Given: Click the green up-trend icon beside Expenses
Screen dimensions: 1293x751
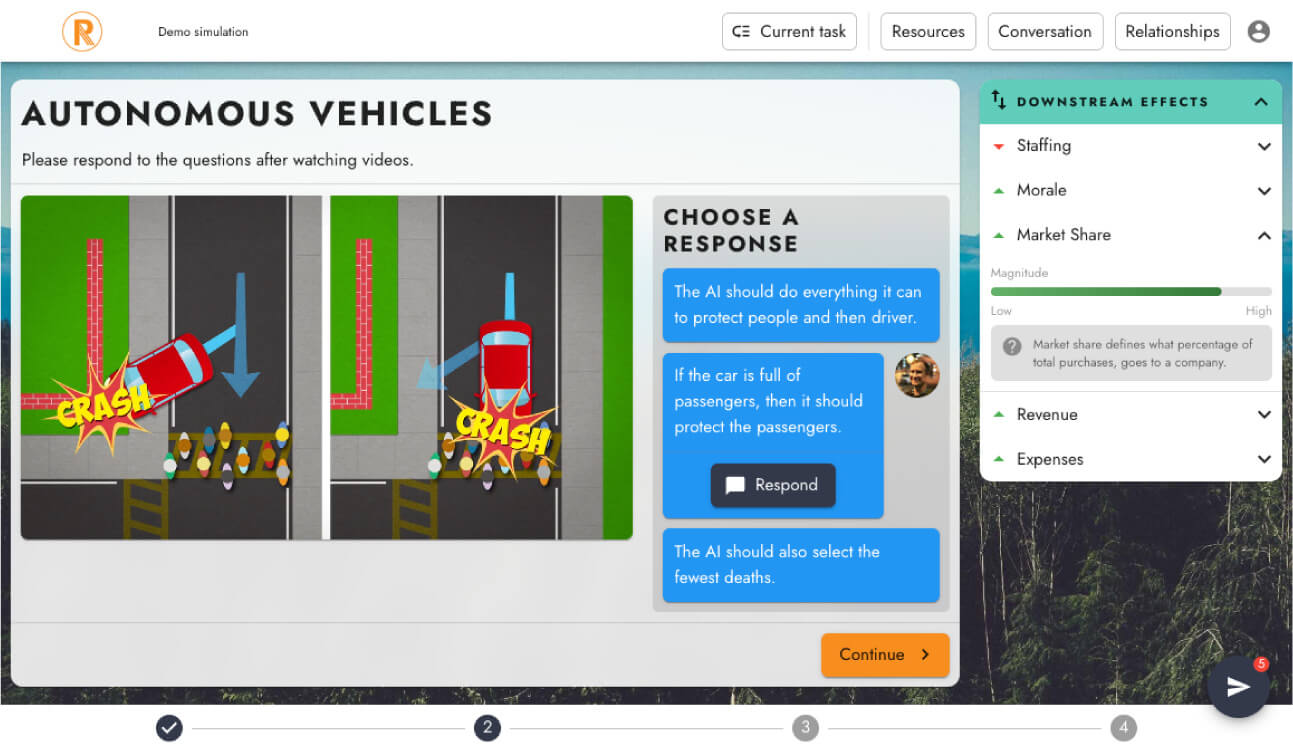Looking at the screenshot, I should pyautogui.click(x=998, y=460).
